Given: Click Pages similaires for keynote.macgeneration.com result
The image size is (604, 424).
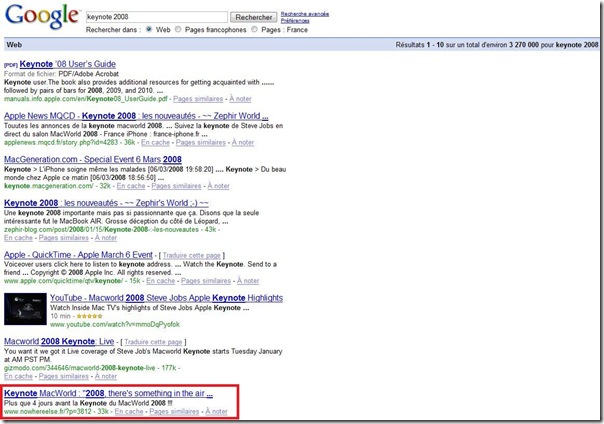Looking at the screenshot, I should click(x=176, y=186).
